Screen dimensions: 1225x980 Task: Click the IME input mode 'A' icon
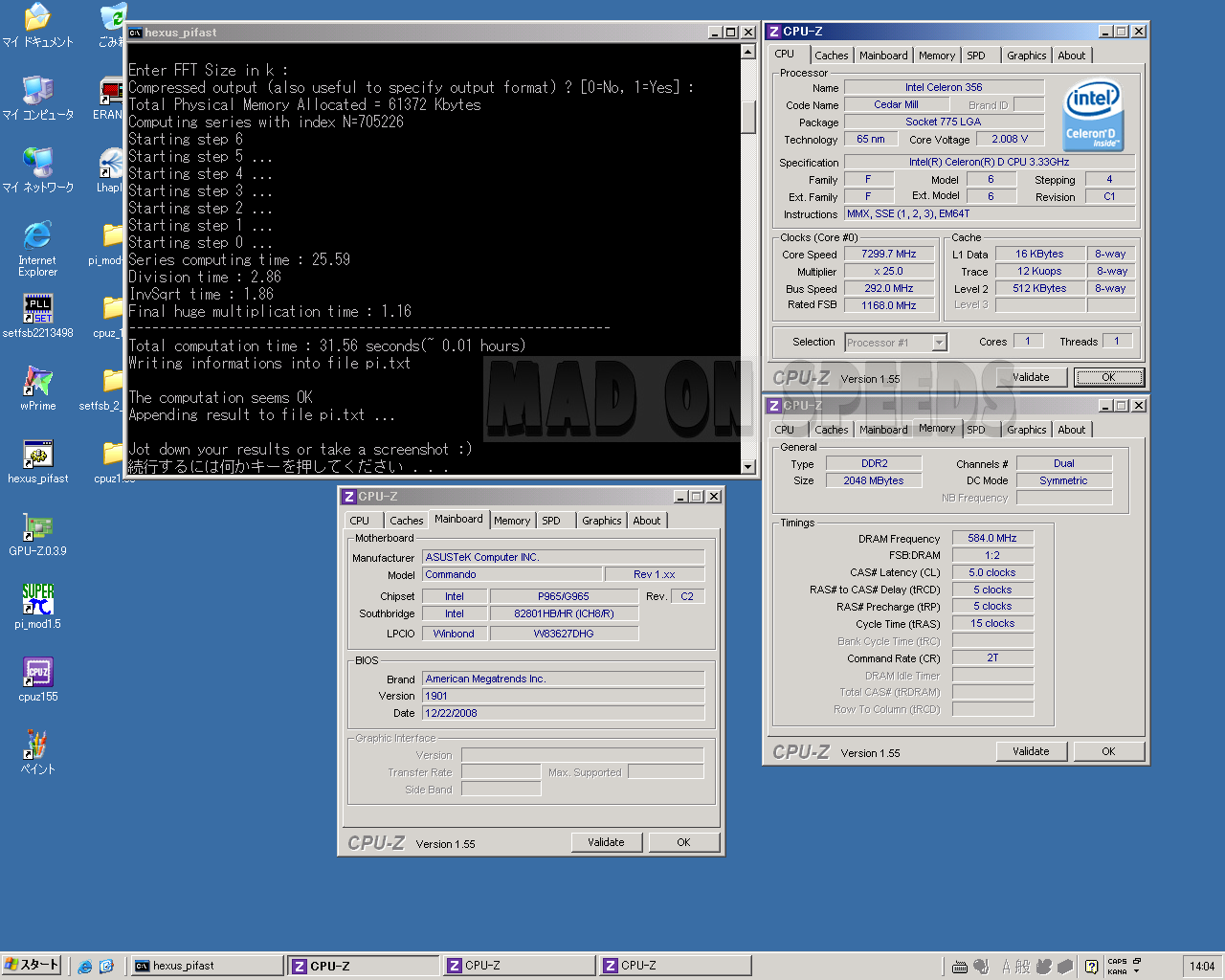pos(1006,967)
